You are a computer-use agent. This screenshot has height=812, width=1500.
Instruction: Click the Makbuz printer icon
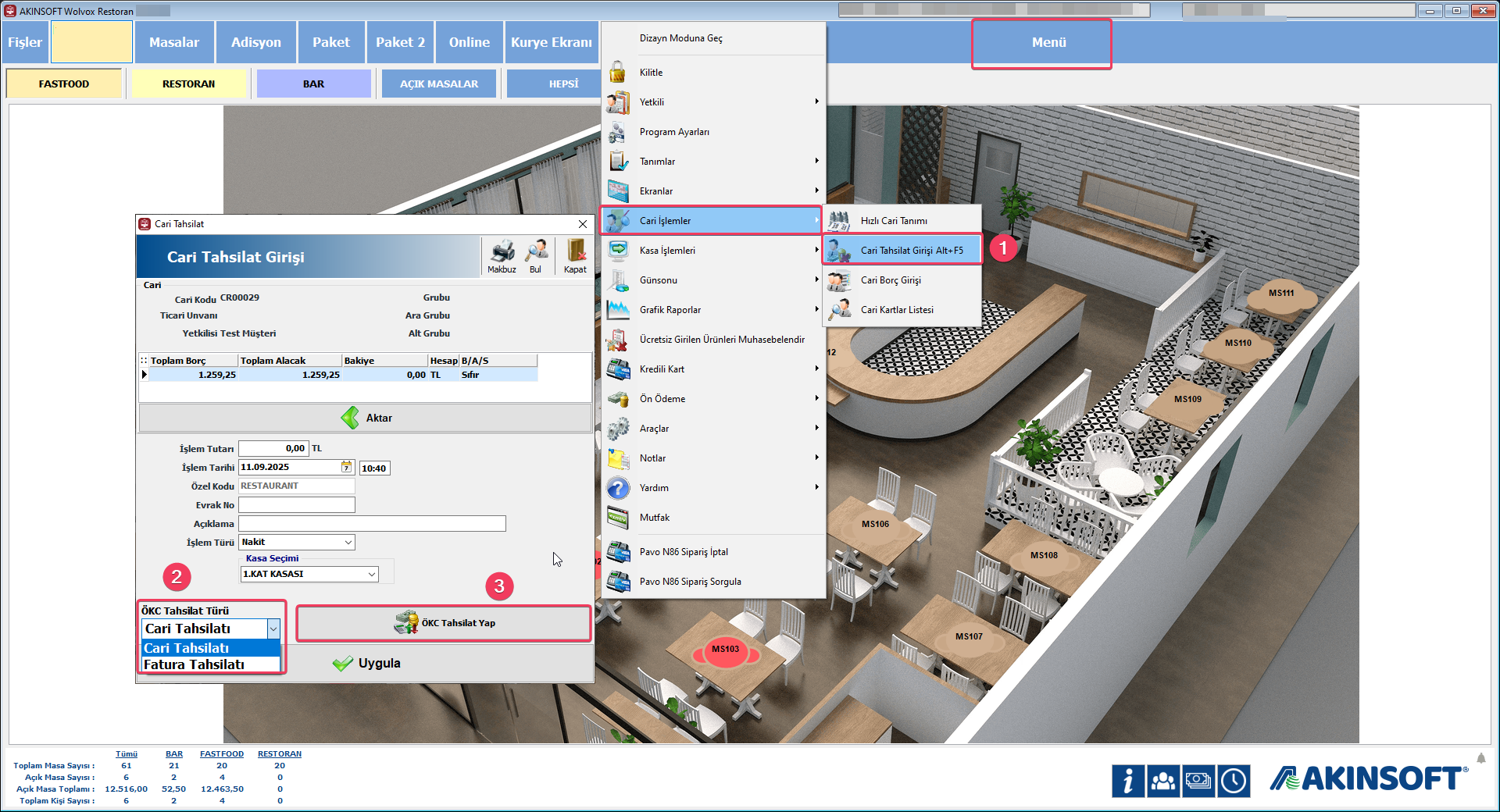[502, 253]
